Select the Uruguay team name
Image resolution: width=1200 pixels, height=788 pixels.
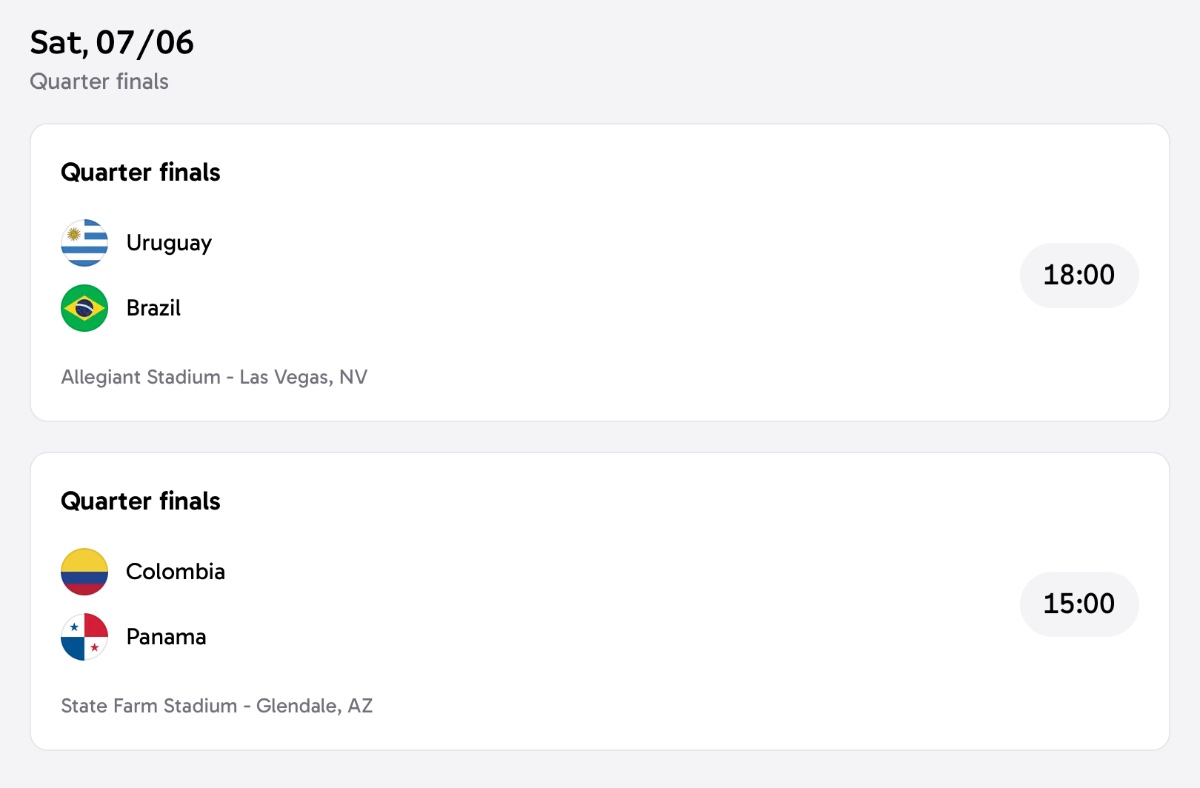(169, 243)
